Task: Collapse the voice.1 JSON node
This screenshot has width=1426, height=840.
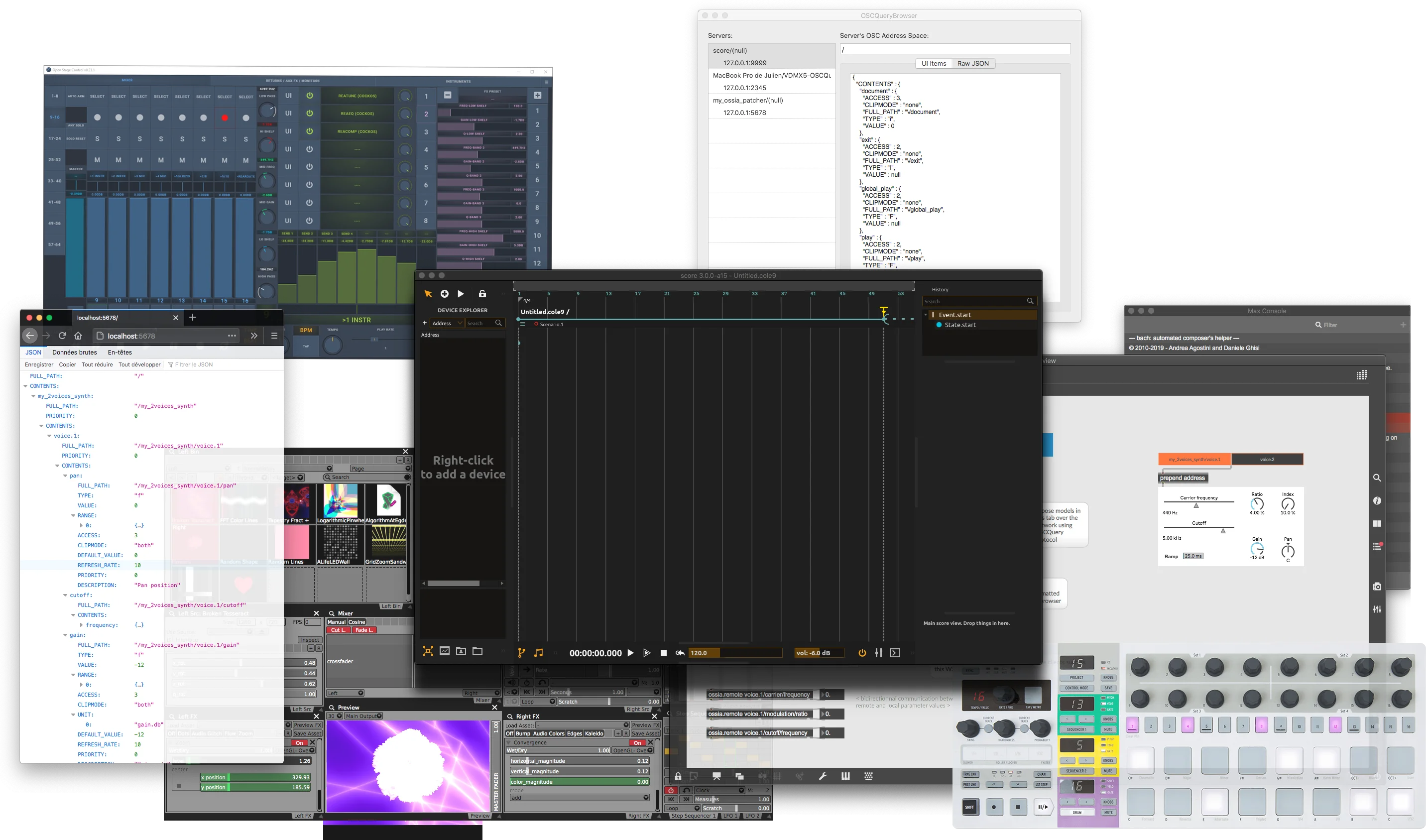Action: click(49, 436)
